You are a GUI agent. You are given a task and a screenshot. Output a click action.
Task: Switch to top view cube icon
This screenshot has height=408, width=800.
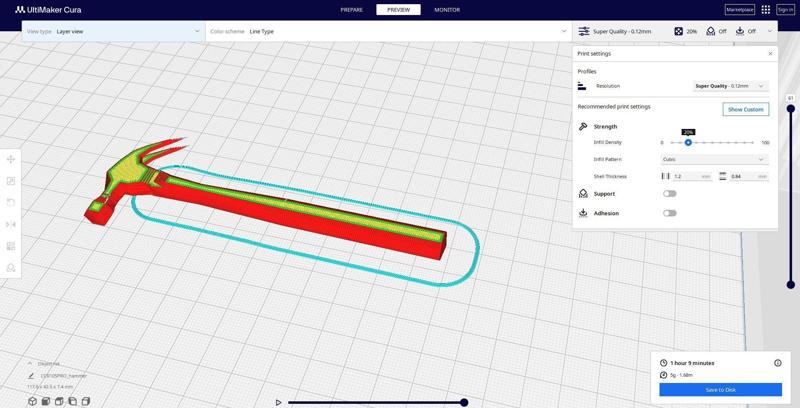click(x=59, y=401)
